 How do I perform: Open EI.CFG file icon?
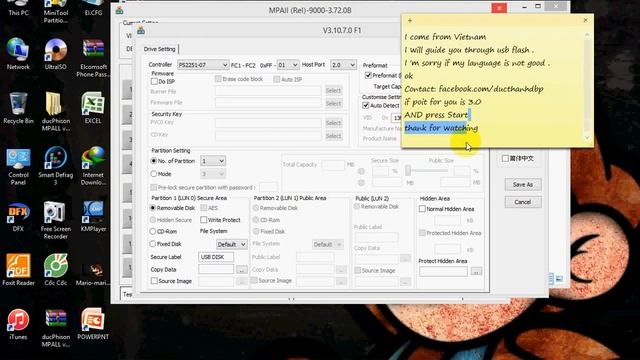click(x=93, y=7)
